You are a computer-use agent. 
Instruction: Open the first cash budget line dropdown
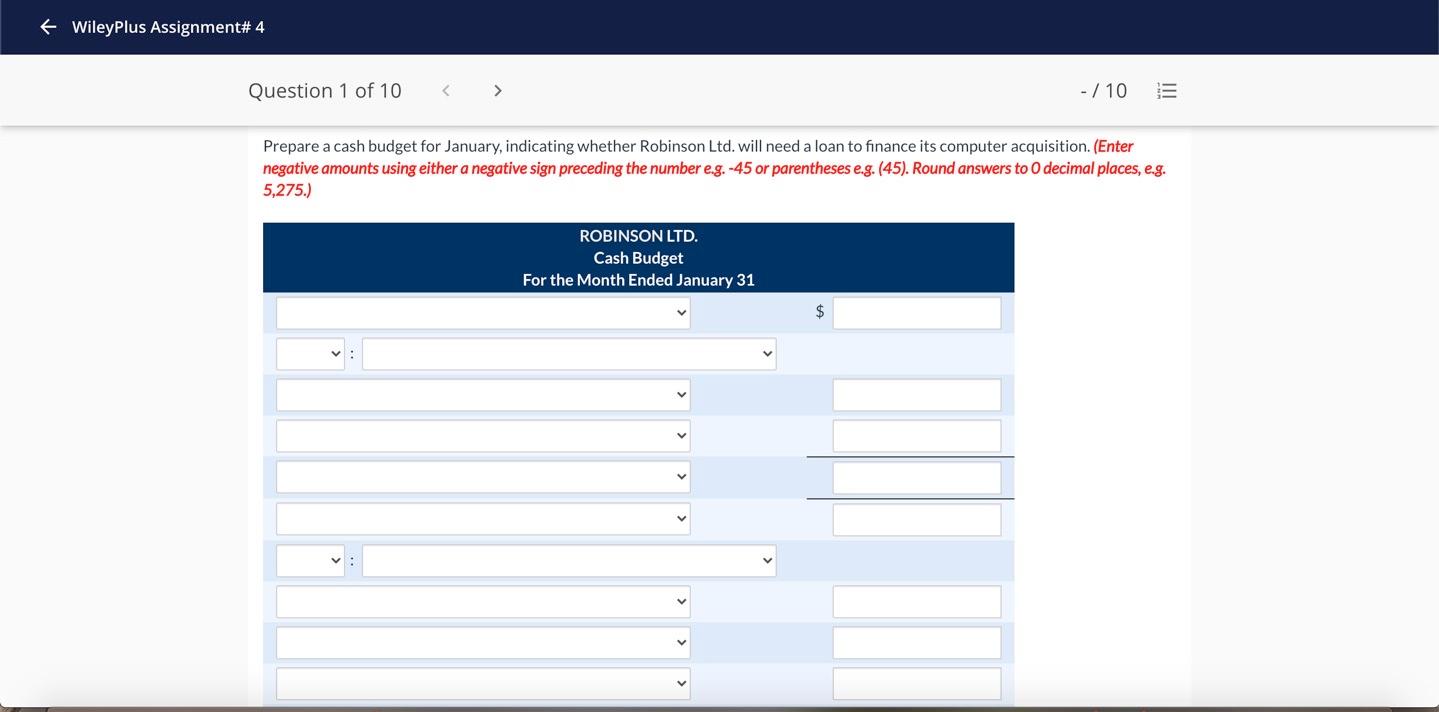pos(482,311)
